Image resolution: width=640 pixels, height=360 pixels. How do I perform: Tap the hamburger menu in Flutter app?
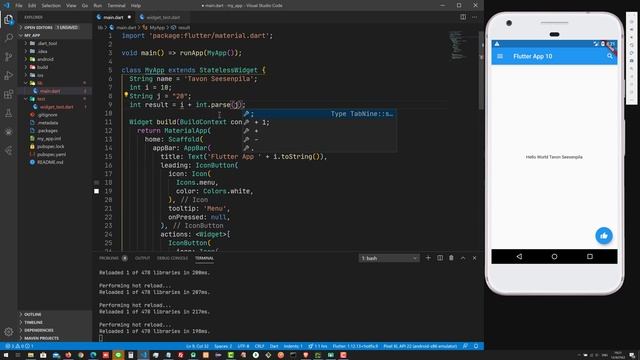500,56
